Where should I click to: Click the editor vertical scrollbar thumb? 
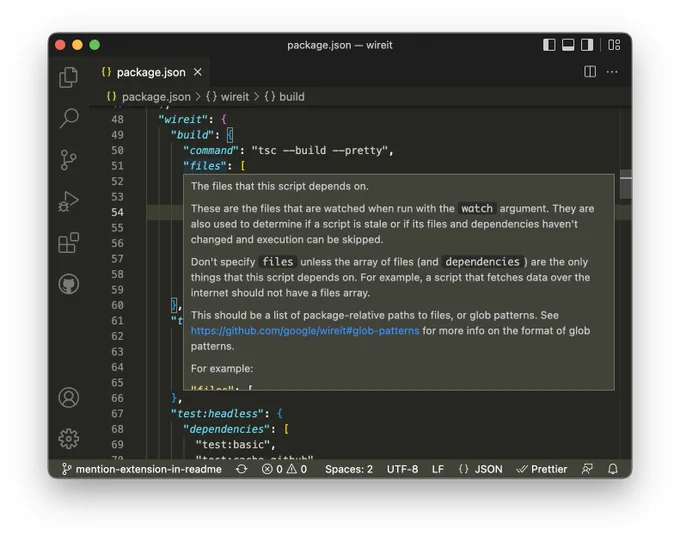625,184
